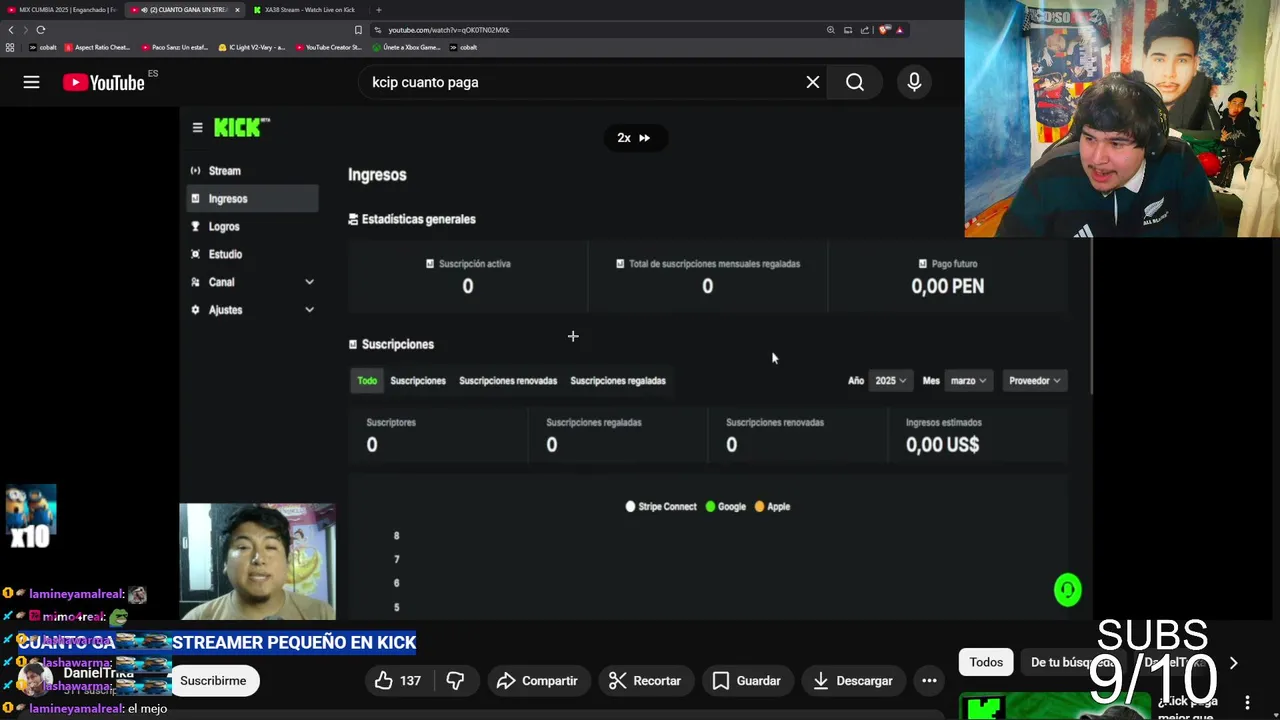
Task: Click the 2x speed indicator overlay
Action: 634,138
